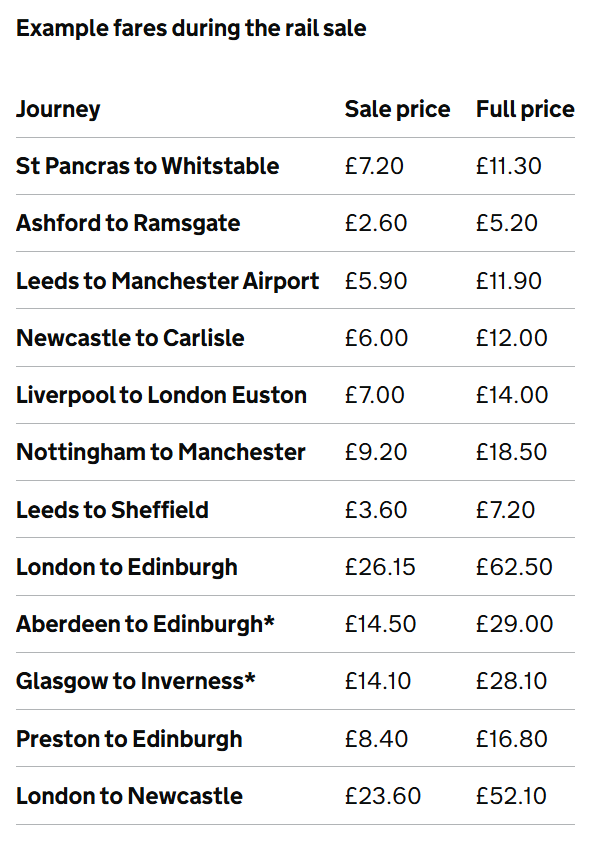Click the Glasgow to Inverness* journey

pyautogui.click(x=136, y=681)
